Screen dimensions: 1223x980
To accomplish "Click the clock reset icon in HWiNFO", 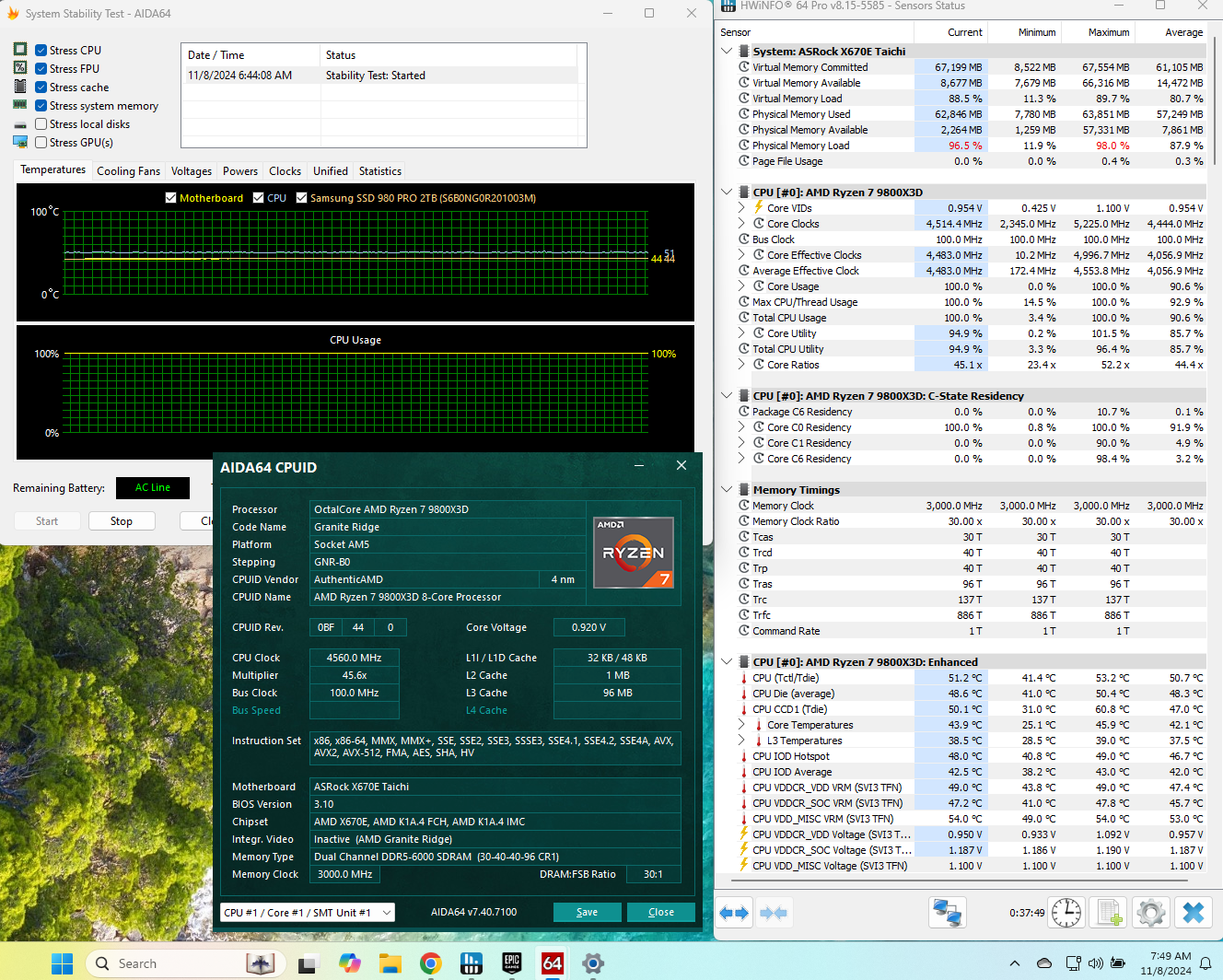I will point(1066,913).
